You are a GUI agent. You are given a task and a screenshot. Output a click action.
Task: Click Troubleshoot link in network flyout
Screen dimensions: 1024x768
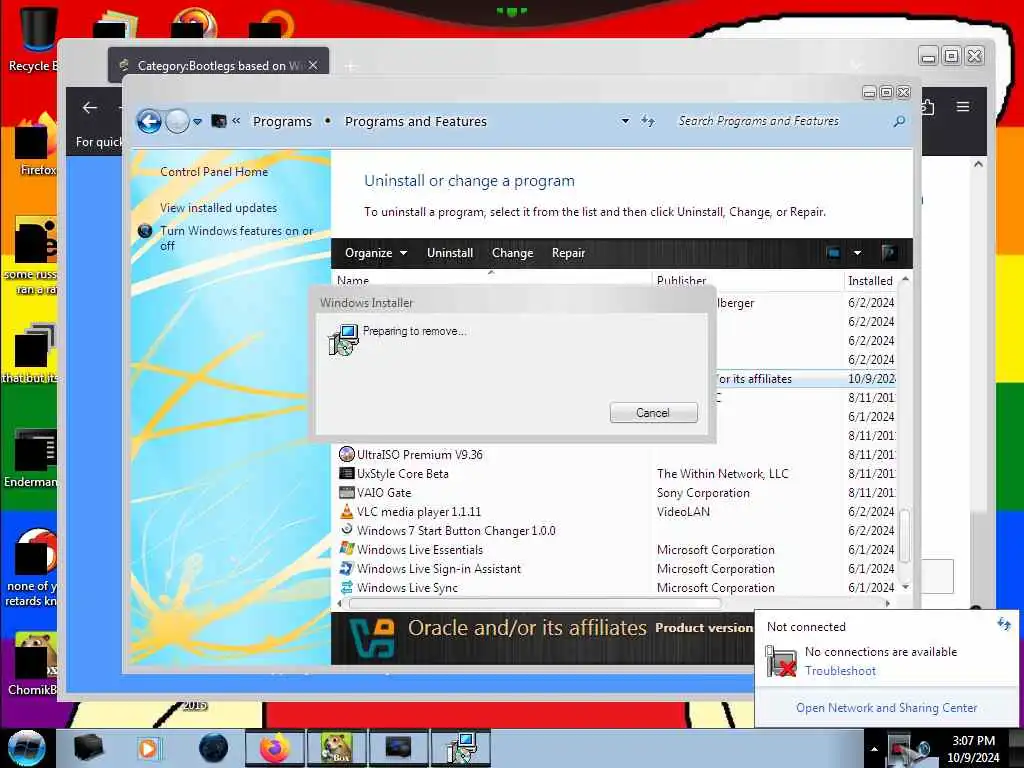840,671
